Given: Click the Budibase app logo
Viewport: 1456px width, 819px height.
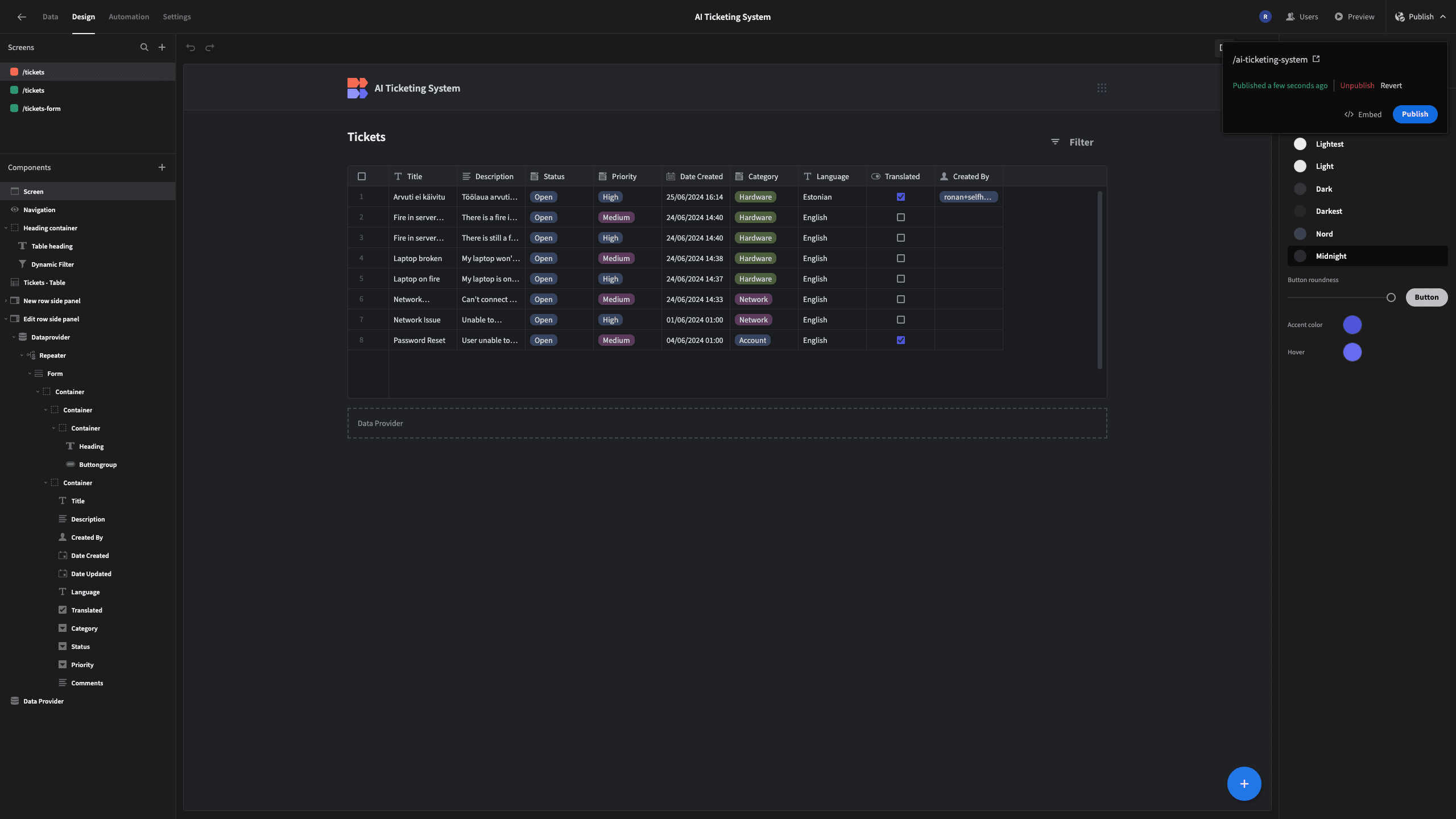Looking at the screenshot, I should (358, 88).
